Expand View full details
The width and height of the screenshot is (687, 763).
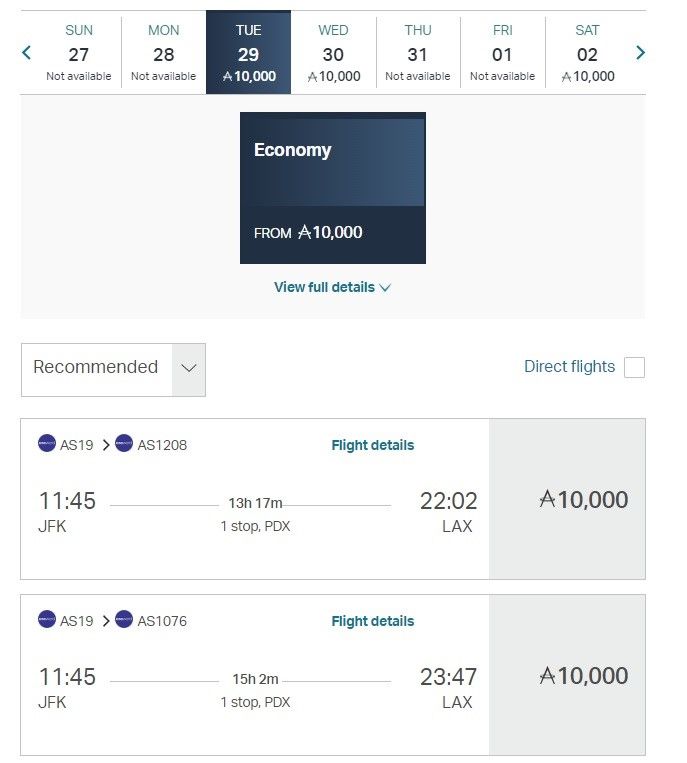click(332, 287)
